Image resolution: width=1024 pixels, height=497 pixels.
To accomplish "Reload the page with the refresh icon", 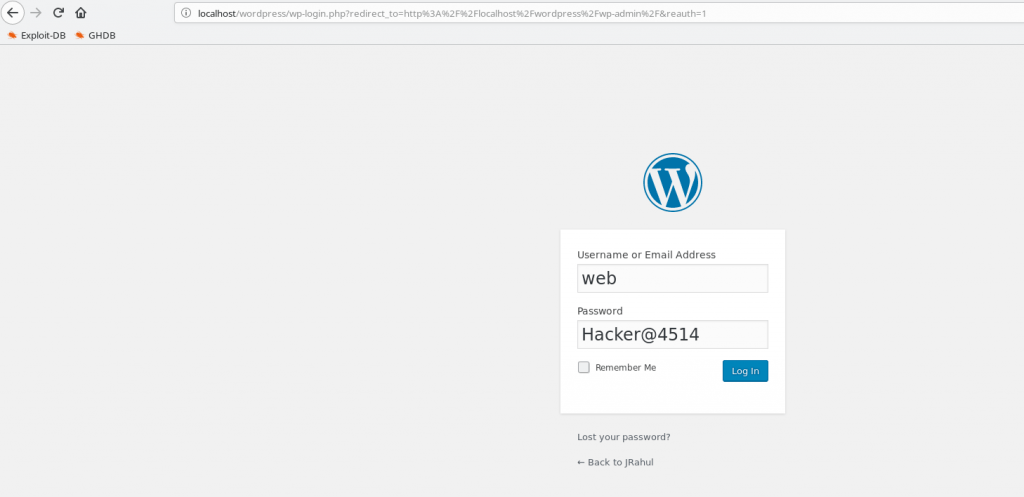I will [58, 12].
